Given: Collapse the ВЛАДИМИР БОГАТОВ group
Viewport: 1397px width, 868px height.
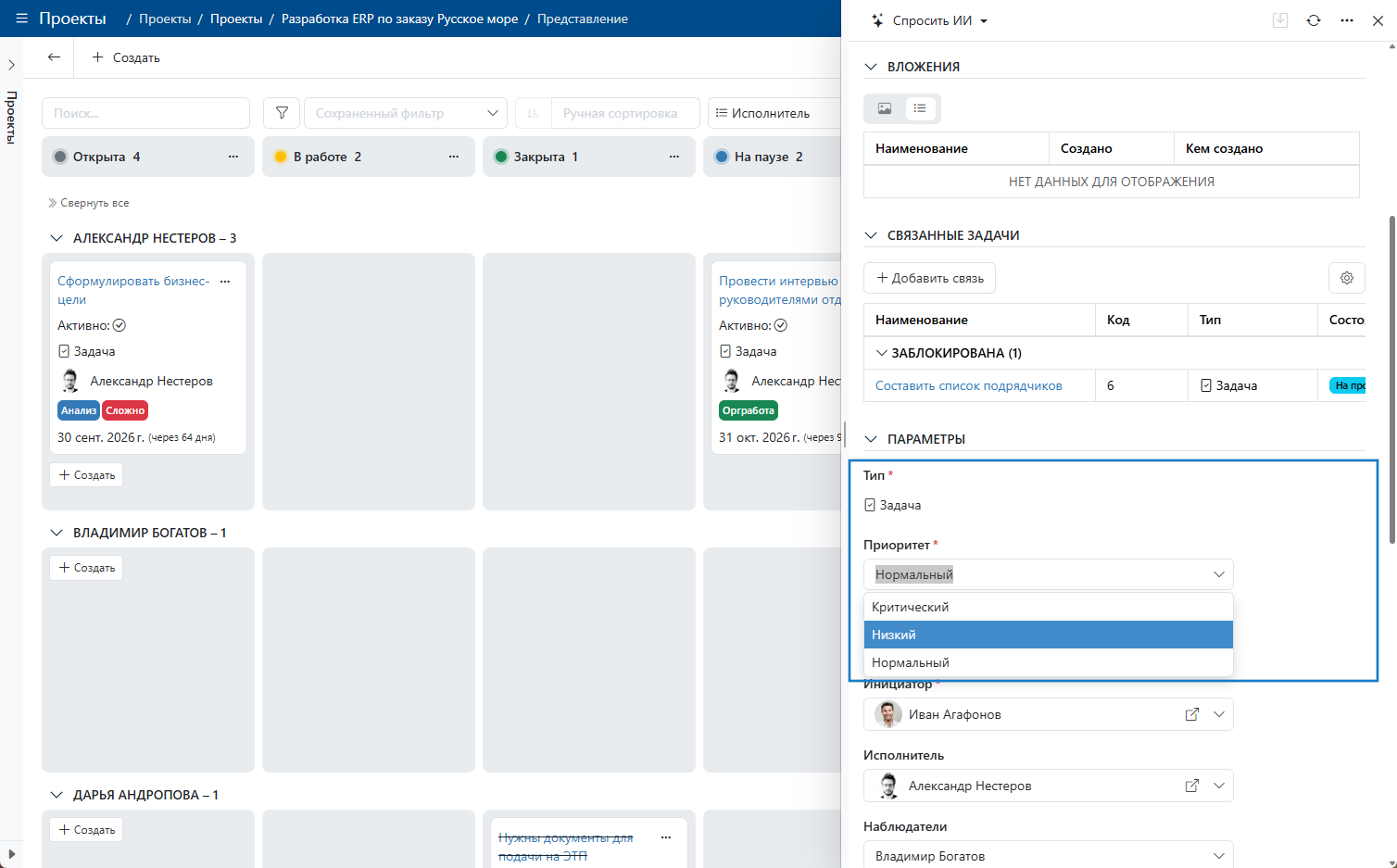Looking at the screenshot, I should pyautogui.click(x=57, y=533).
